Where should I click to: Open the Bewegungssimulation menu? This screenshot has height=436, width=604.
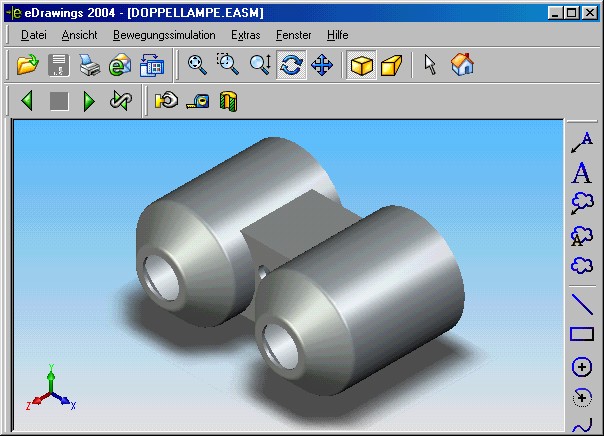(x=164, y=35)
